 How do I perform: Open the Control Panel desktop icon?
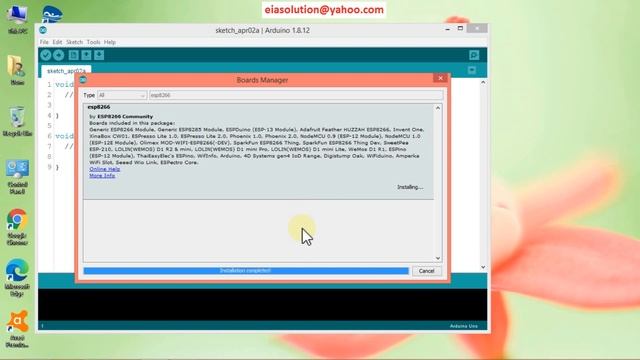pyautogui.click(x=17, y=176)
